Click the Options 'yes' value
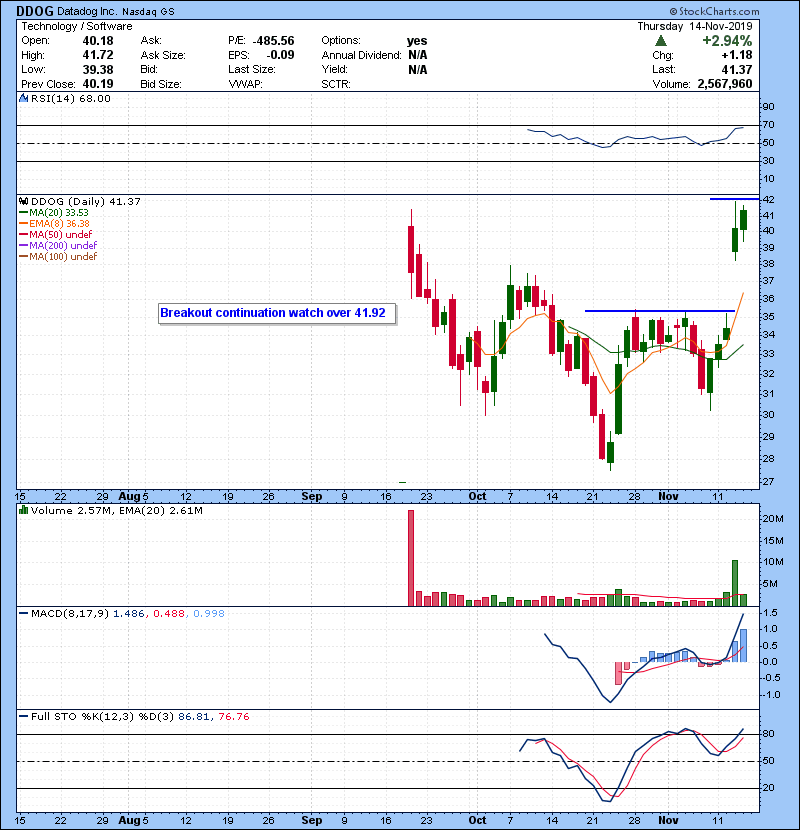The height and width of the screenshot is (830, 800). point(417,41)
